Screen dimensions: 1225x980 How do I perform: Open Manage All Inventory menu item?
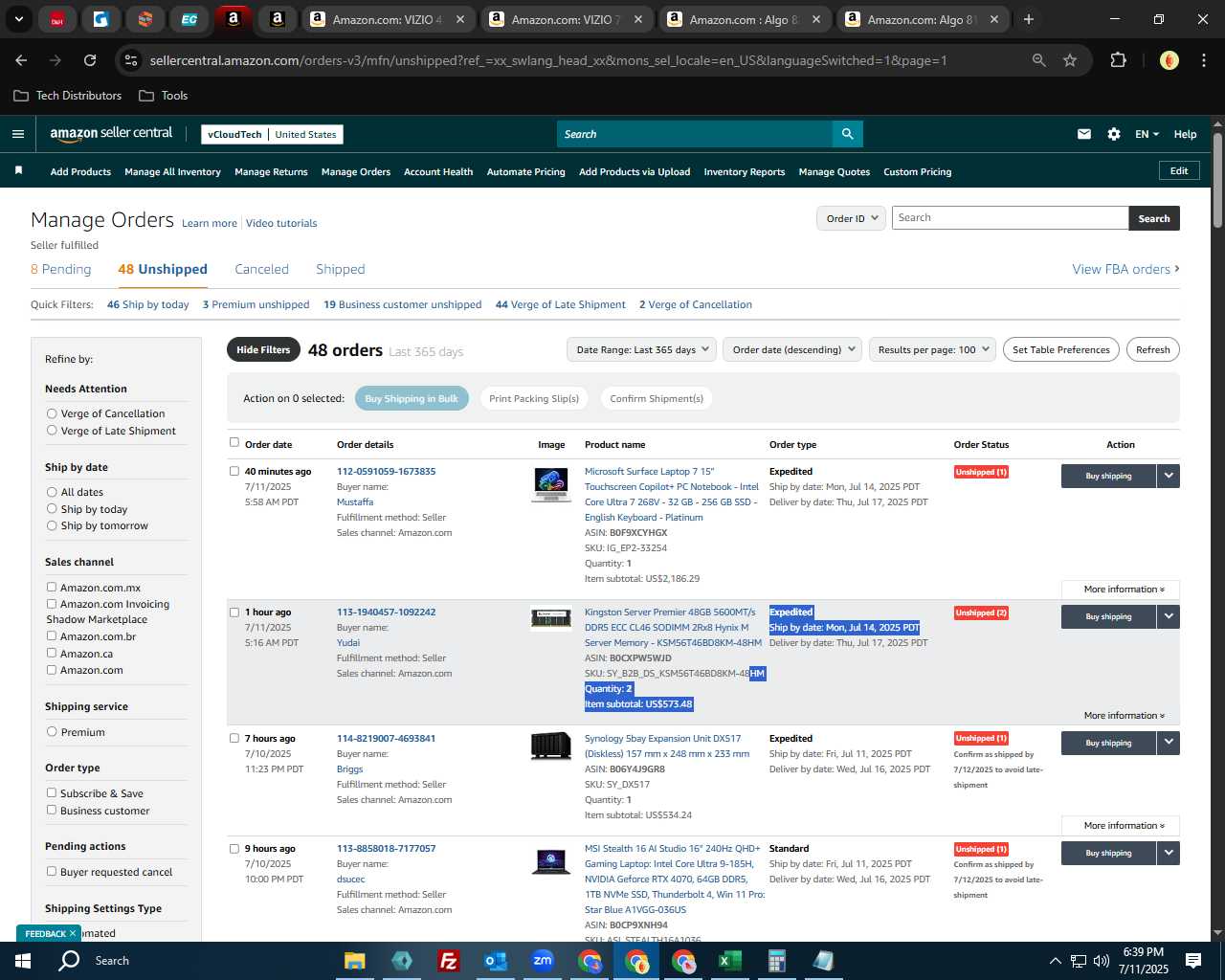point(172,172)
